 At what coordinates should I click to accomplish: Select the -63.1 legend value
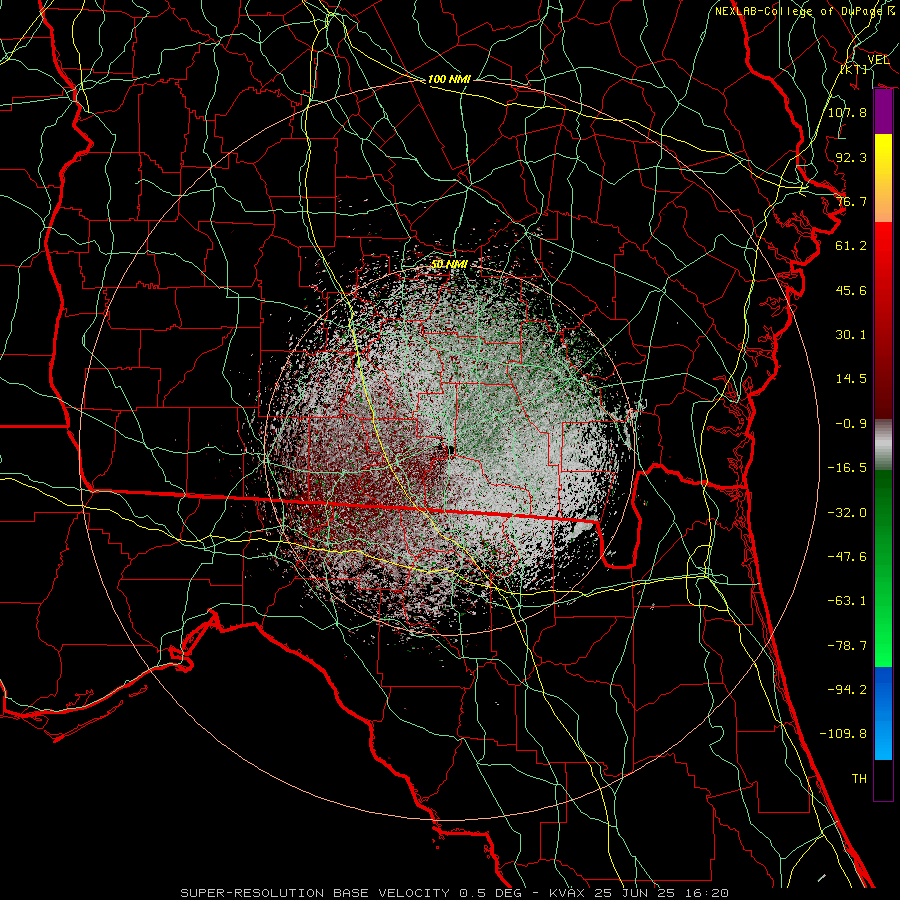(847, 601)
